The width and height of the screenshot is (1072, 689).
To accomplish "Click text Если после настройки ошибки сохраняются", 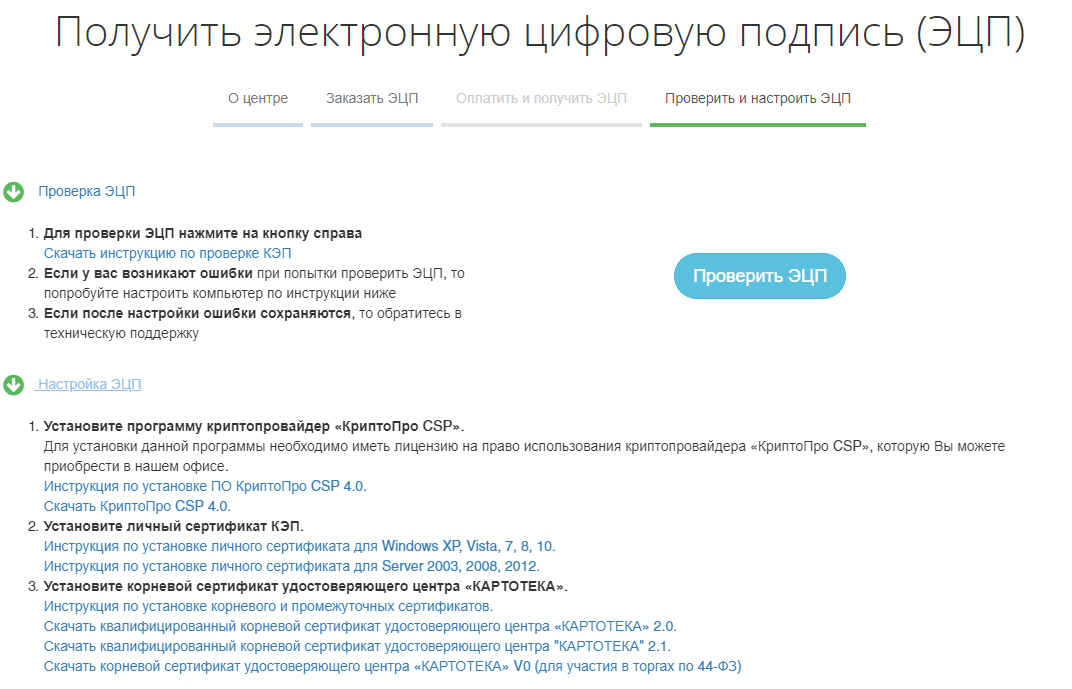I will [x=198, y=313].
